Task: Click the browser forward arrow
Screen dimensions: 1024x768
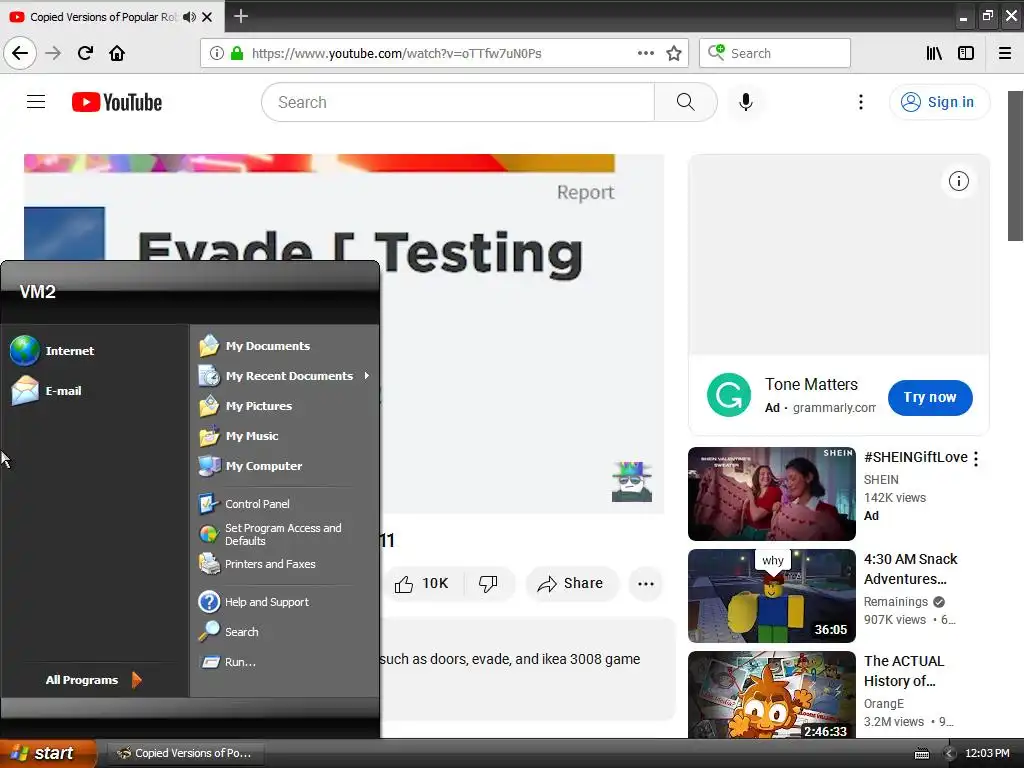Action: [53, 53]
